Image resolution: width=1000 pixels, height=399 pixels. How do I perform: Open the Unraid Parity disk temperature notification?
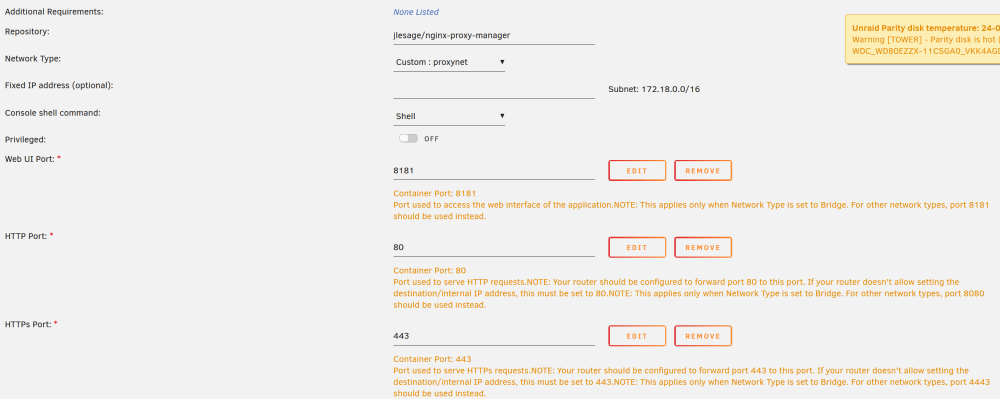coord(922,40)
